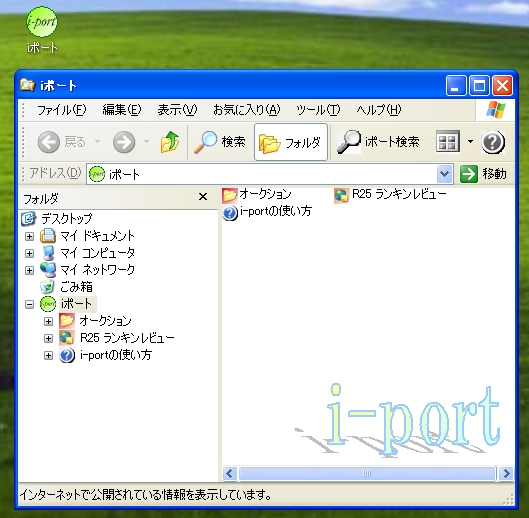Close the フォルダ side panel

tap(203, 197)
